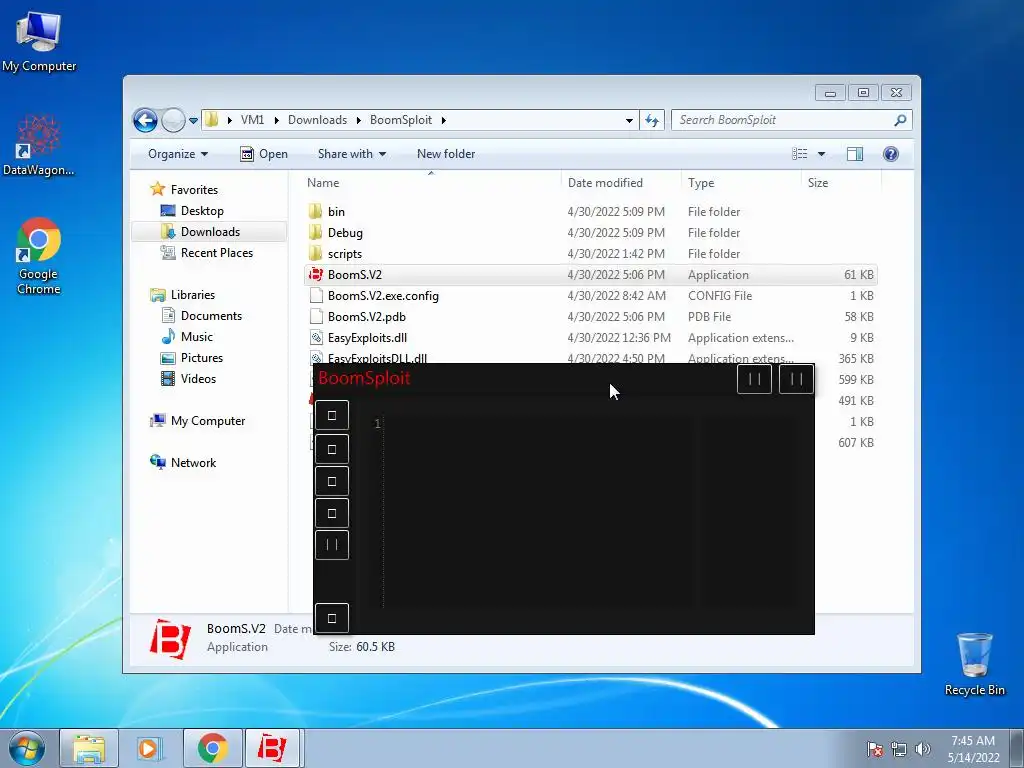Select My Computer in navigation pane
This screenshot has height=768, width=1024.
click(x=208, y=421)
